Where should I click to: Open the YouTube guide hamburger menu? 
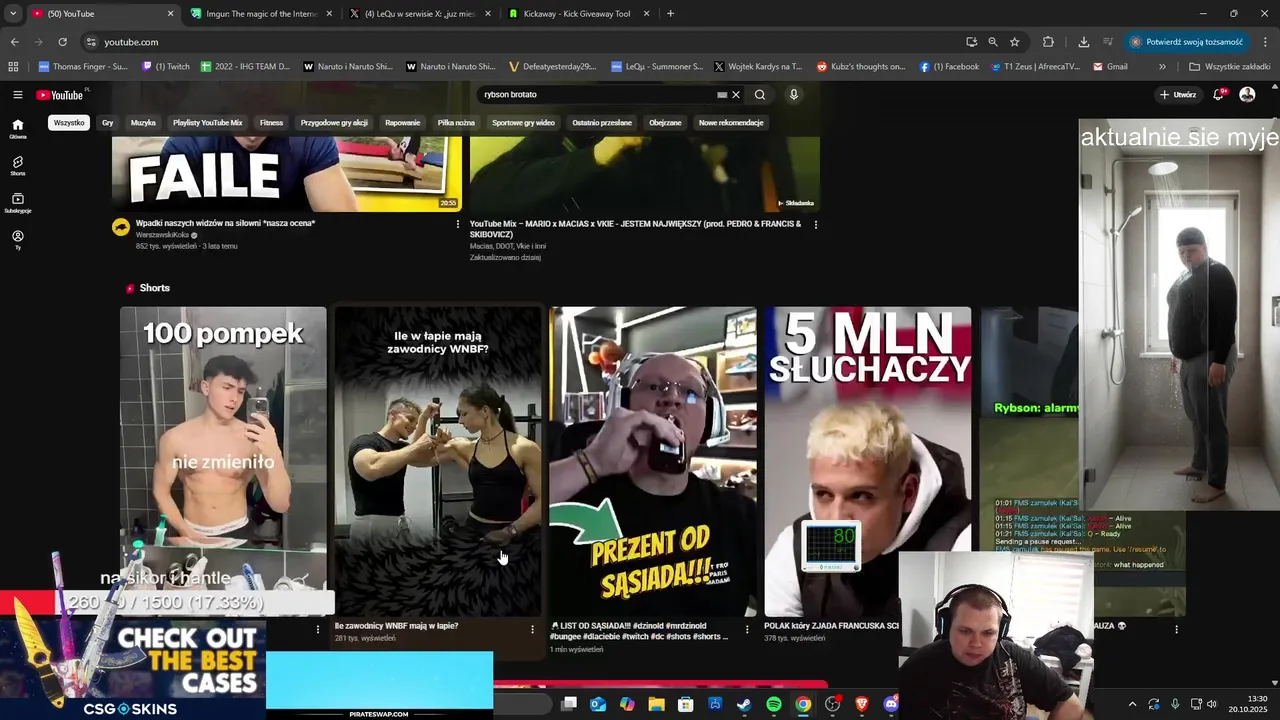17,95
